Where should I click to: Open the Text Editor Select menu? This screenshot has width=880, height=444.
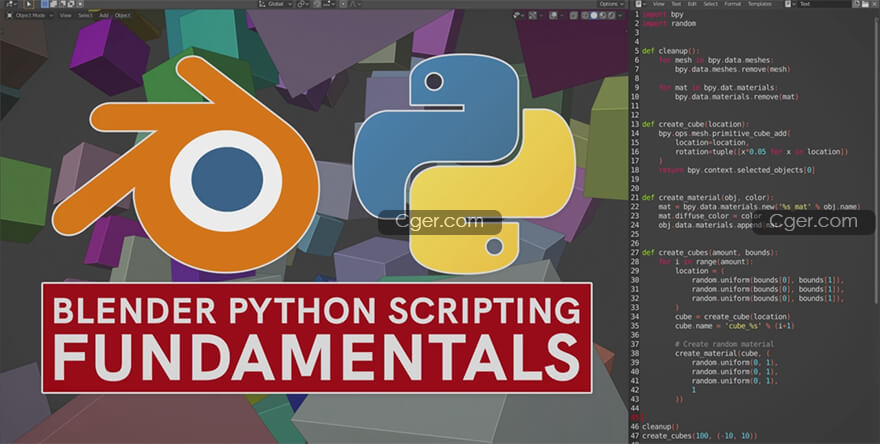coord(711,4)
